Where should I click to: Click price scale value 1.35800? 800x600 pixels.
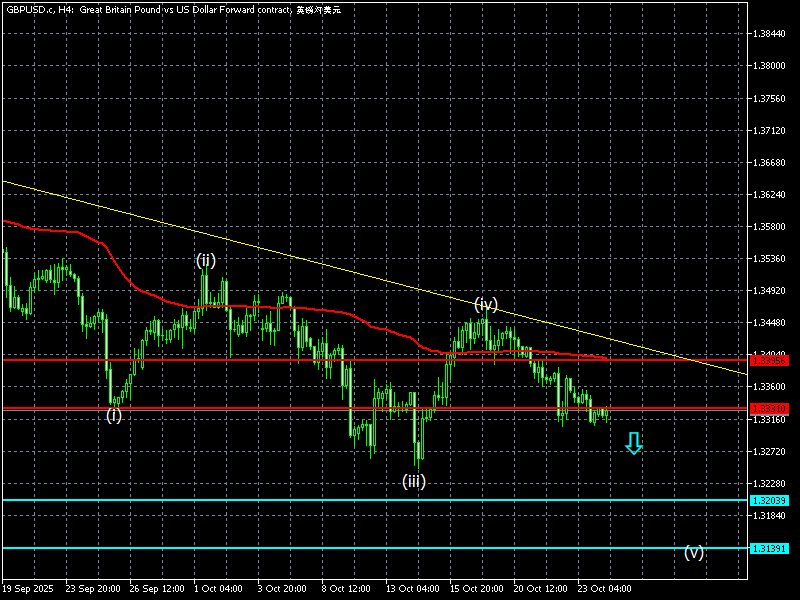point(769,227)
